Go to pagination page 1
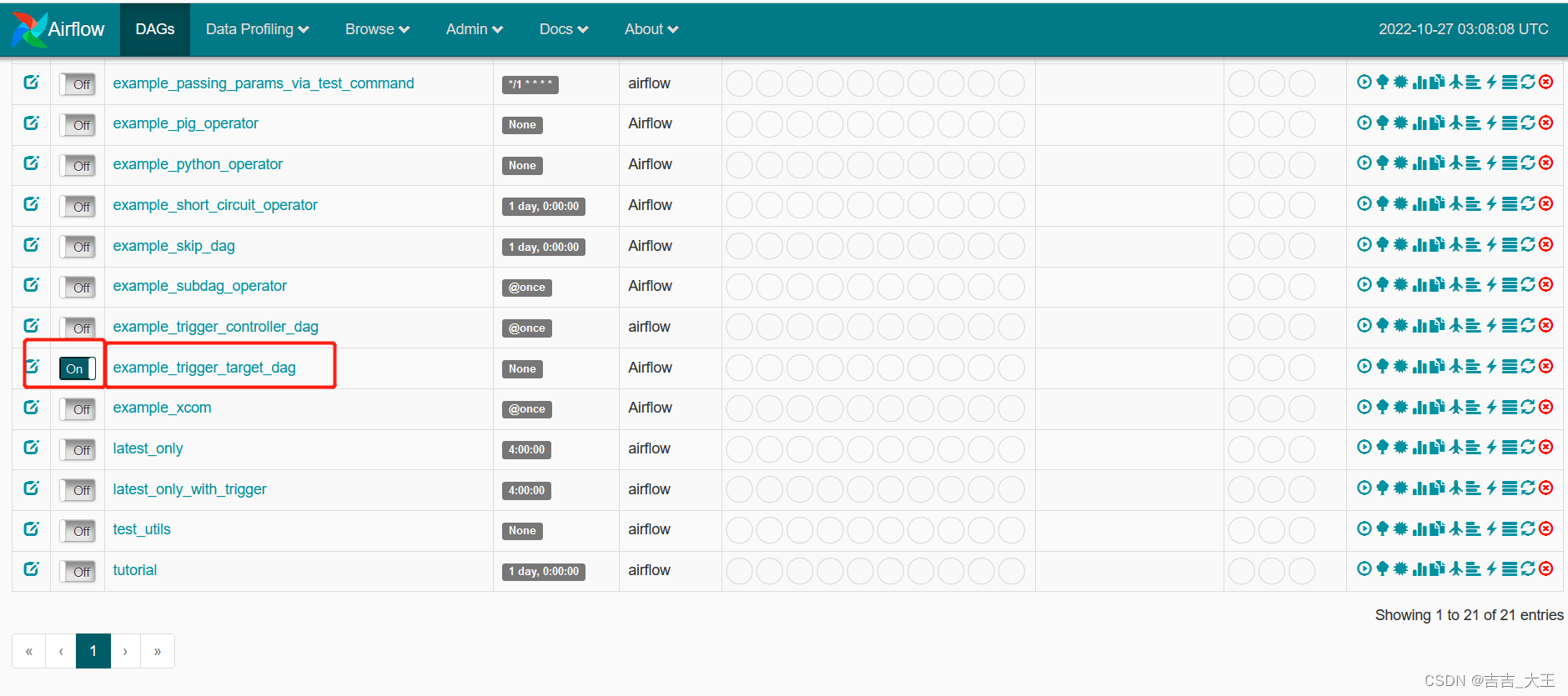This screenshot has height=696, width=1568. [x=93, y=651]
